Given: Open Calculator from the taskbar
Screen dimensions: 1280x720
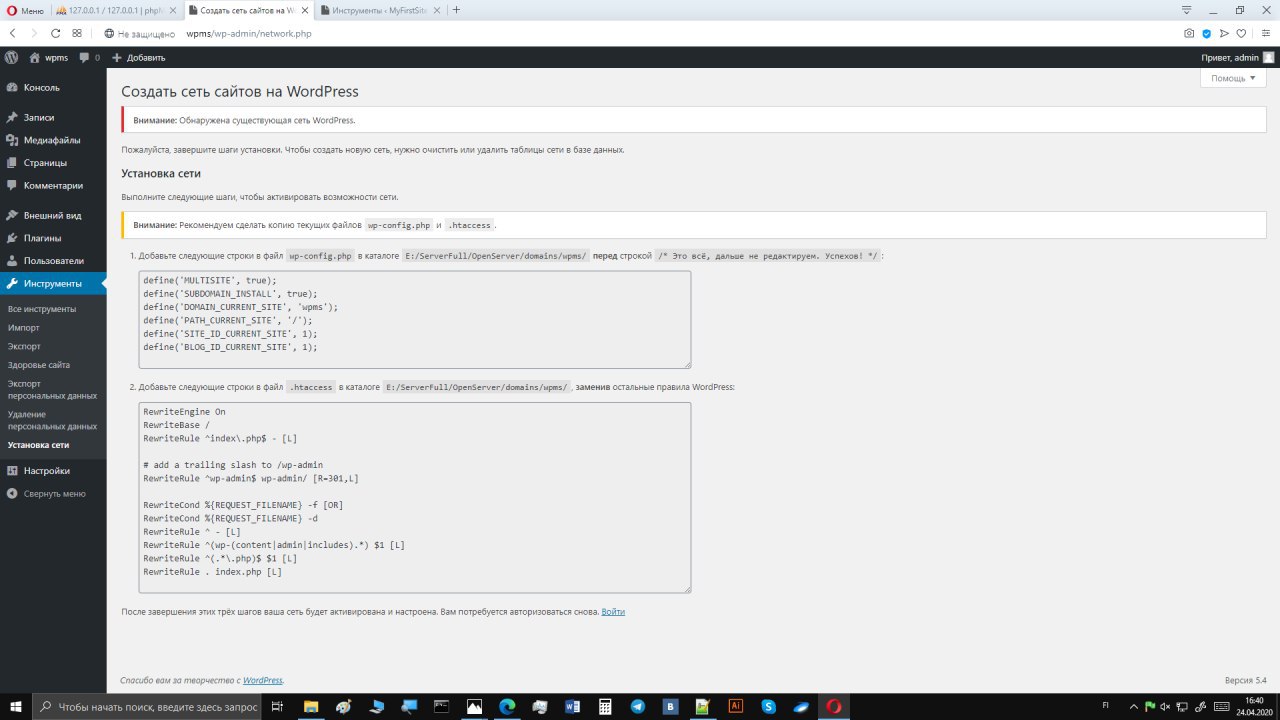Looking at the screenshot, I should pos(604,706).
